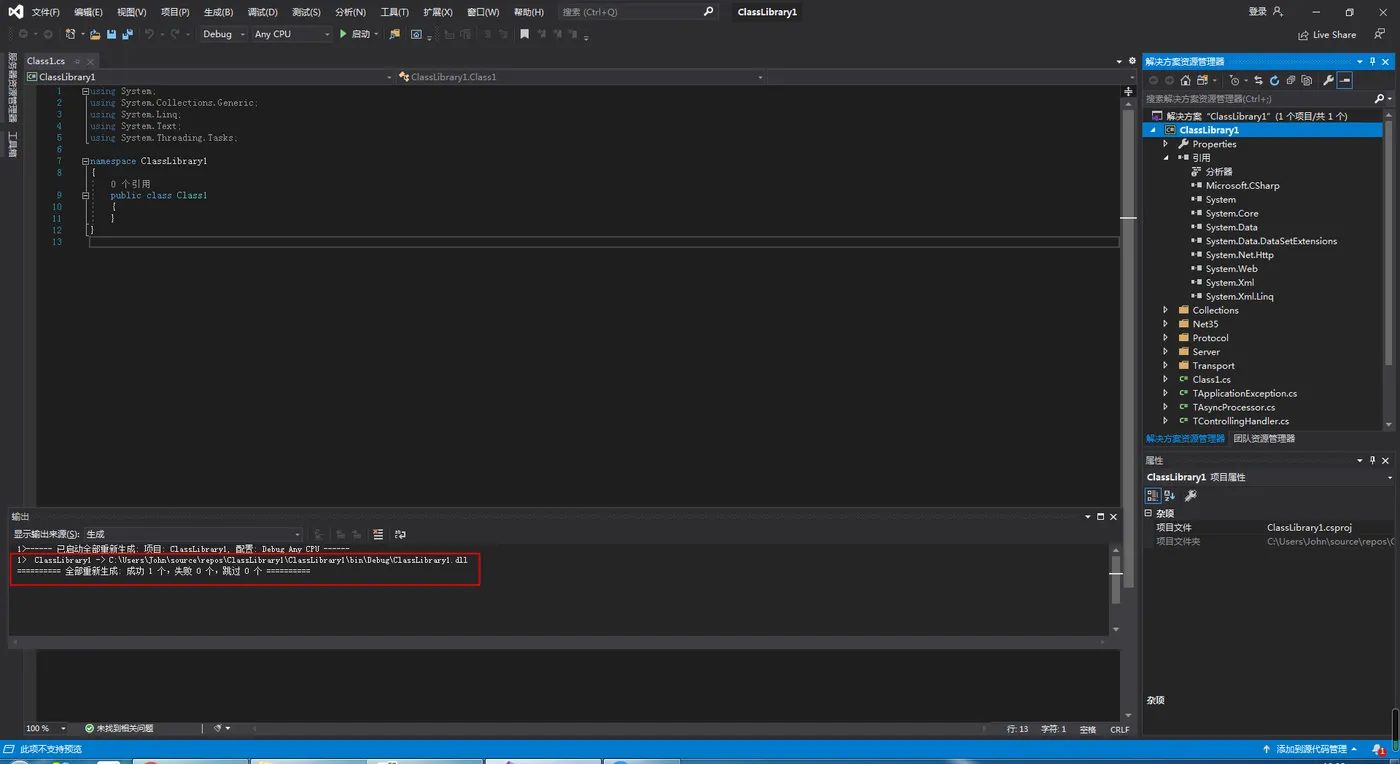
Task: Open the 编辑(E) menu
Action: (88, 12)
